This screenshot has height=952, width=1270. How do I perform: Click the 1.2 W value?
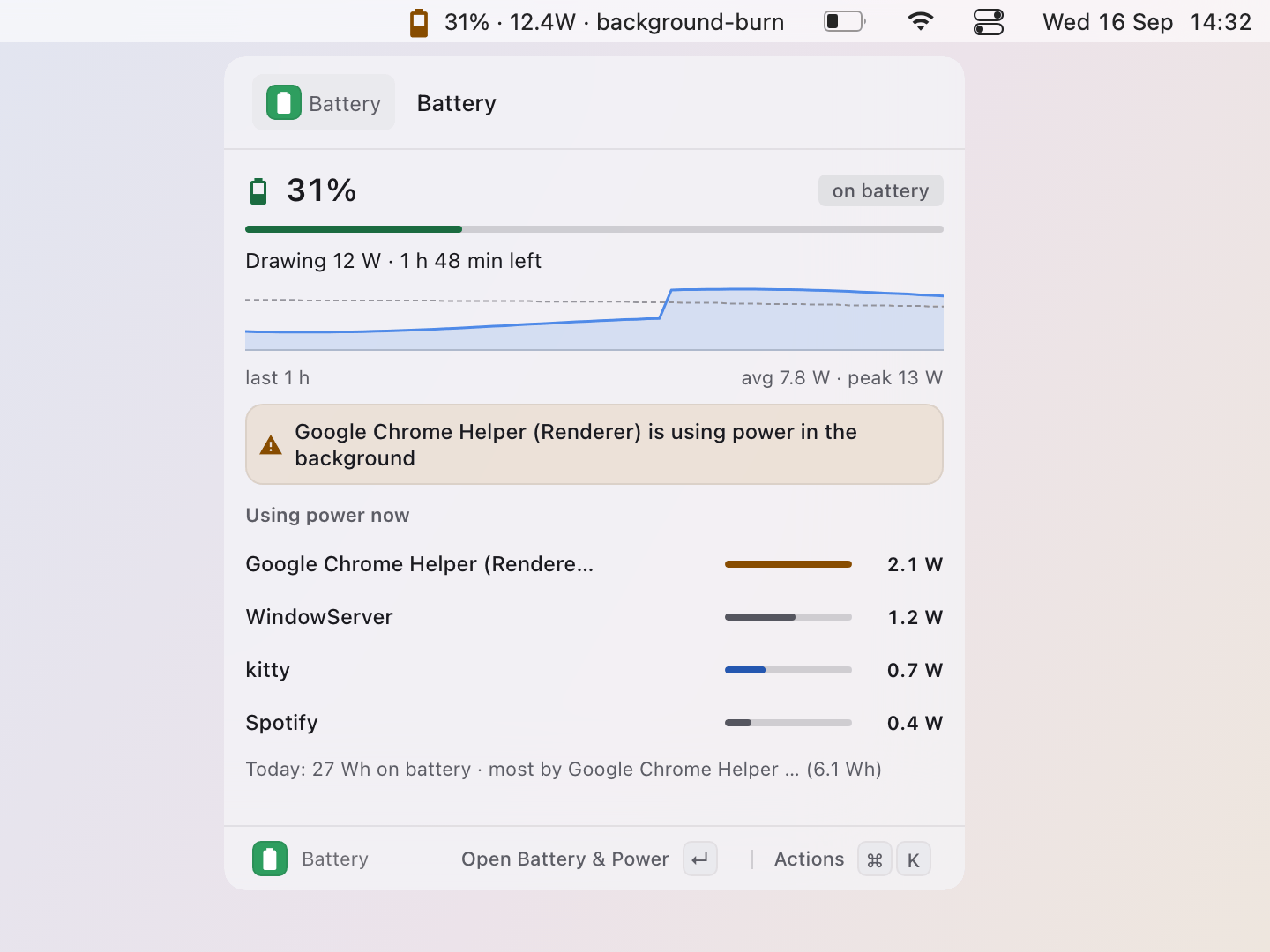click(x=915, y=617)
